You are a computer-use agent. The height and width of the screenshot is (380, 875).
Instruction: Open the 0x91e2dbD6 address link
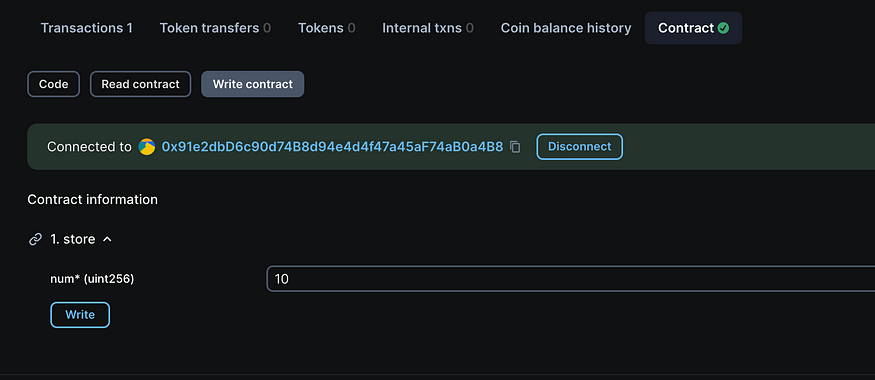(x=332, y=147)
